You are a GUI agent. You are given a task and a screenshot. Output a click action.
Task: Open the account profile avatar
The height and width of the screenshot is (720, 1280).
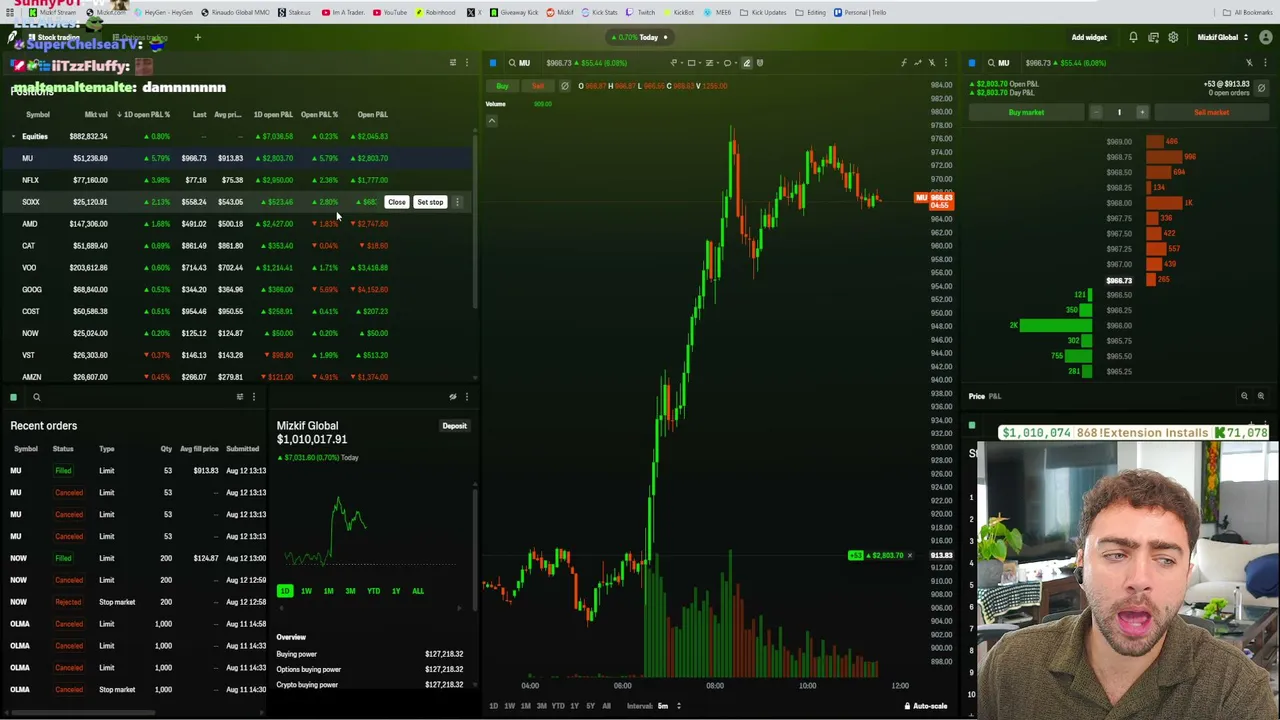pos(1265,37)
